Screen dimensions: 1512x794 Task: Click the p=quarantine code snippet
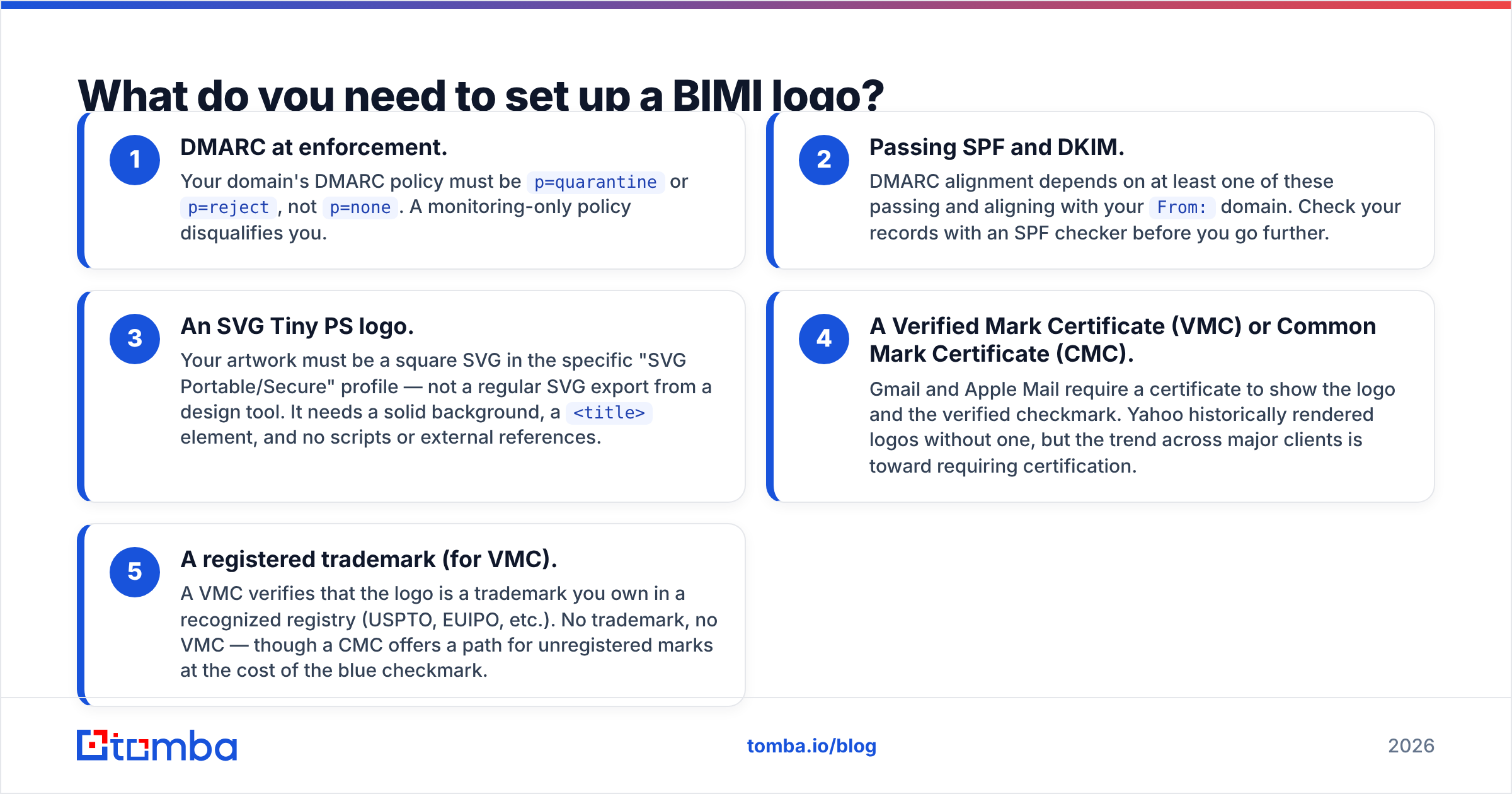(x=595, y=182)
